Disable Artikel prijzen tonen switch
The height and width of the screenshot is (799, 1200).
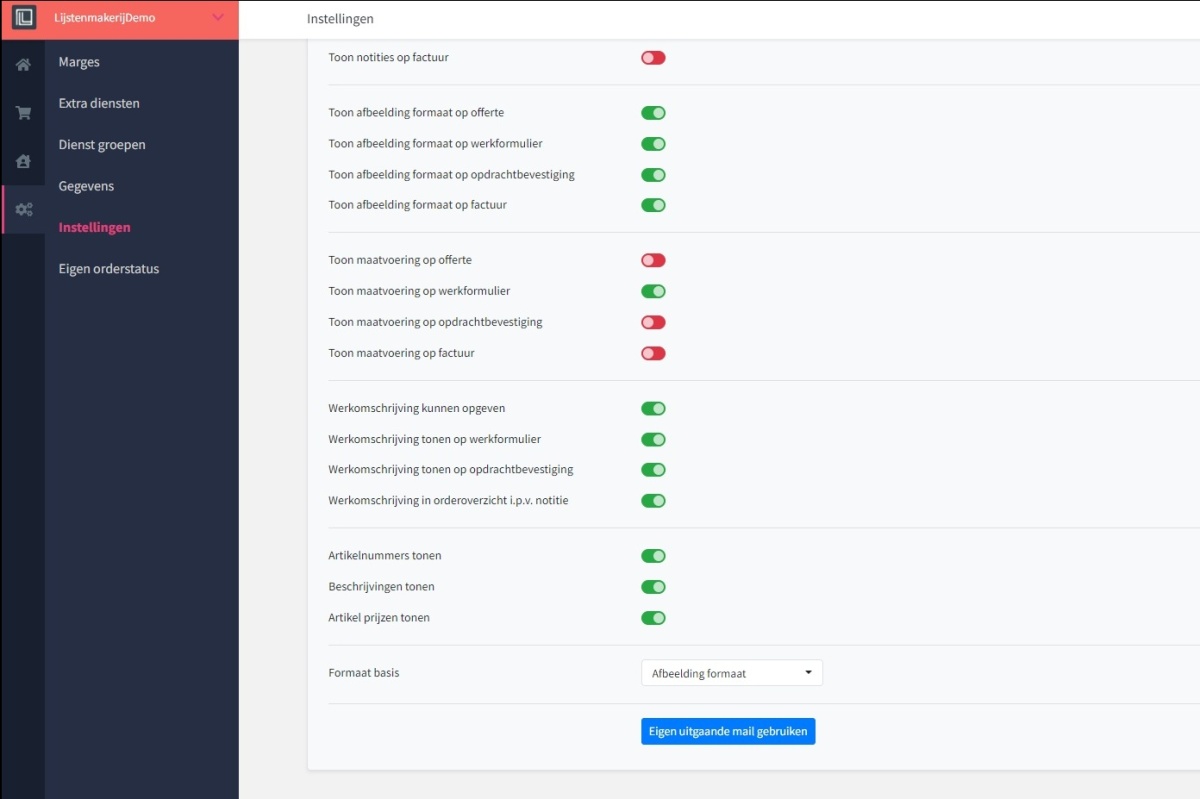click(x=653, y=617)
